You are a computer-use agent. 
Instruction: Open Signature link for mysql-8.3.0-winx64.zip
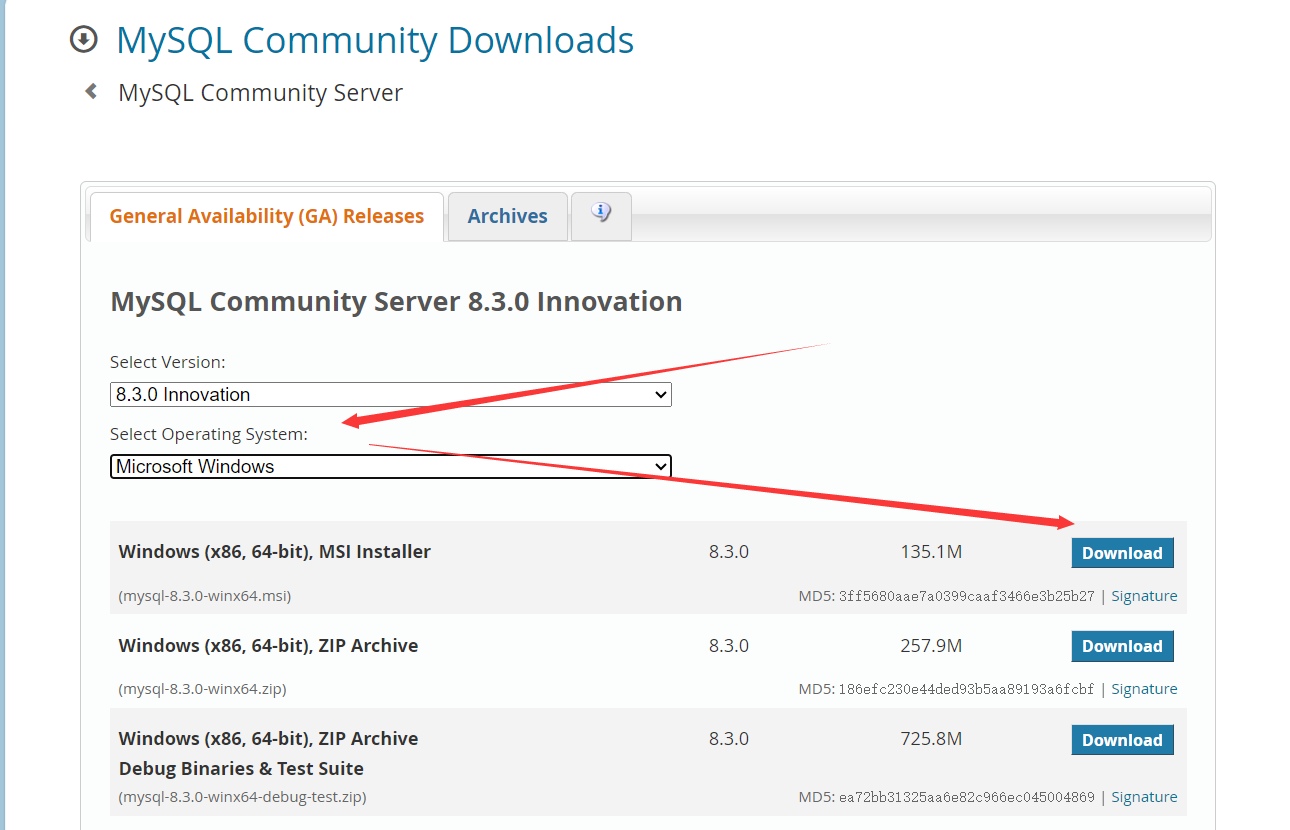pos(1144,689)
